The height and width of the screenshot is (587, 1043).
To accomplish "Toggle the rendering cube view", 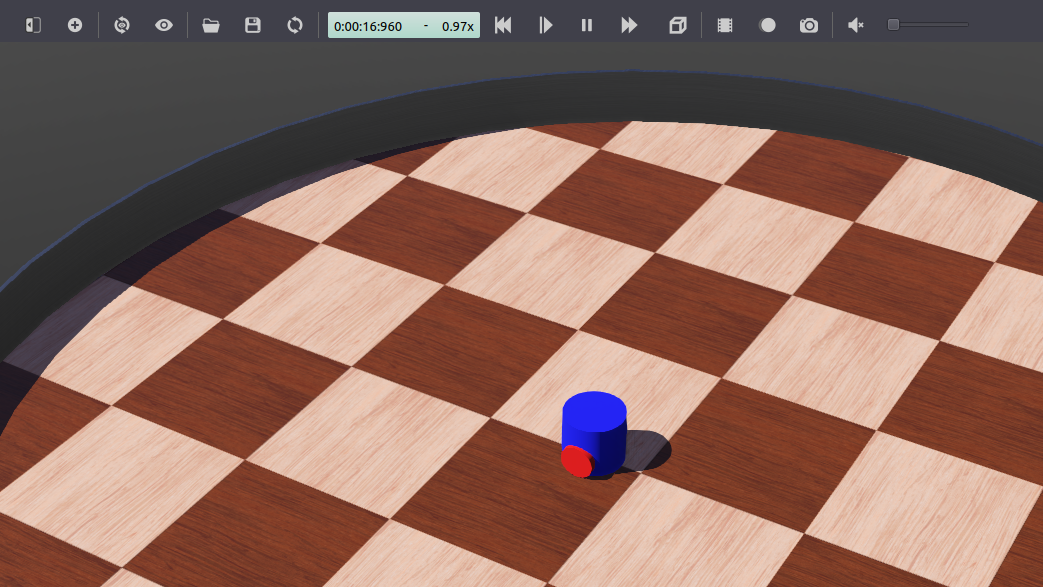I will pyautogui.click(x=677, y=25).
